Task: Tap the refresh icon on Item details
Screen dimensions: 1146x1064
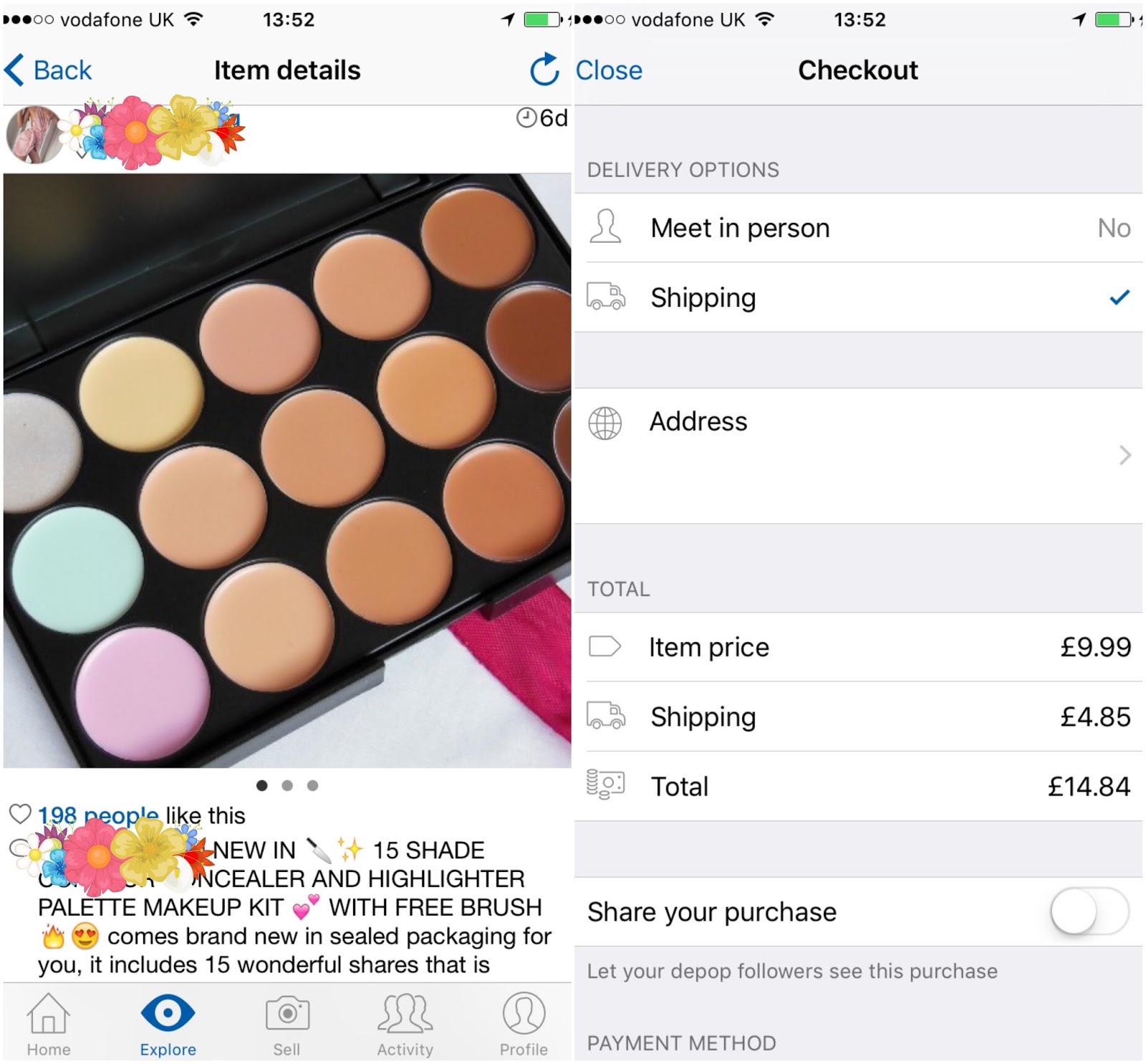Action: click(544, 70)
